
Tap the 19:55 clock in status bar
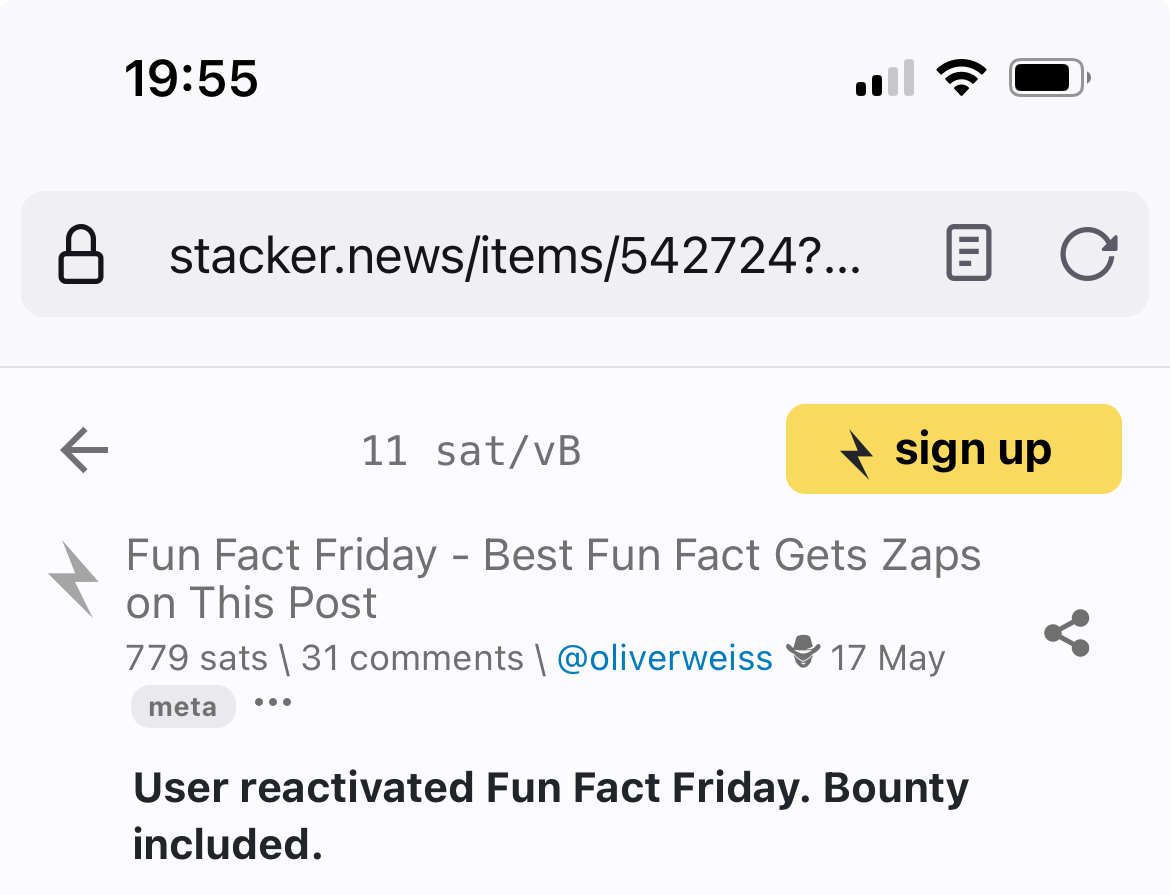click(191, 78)
